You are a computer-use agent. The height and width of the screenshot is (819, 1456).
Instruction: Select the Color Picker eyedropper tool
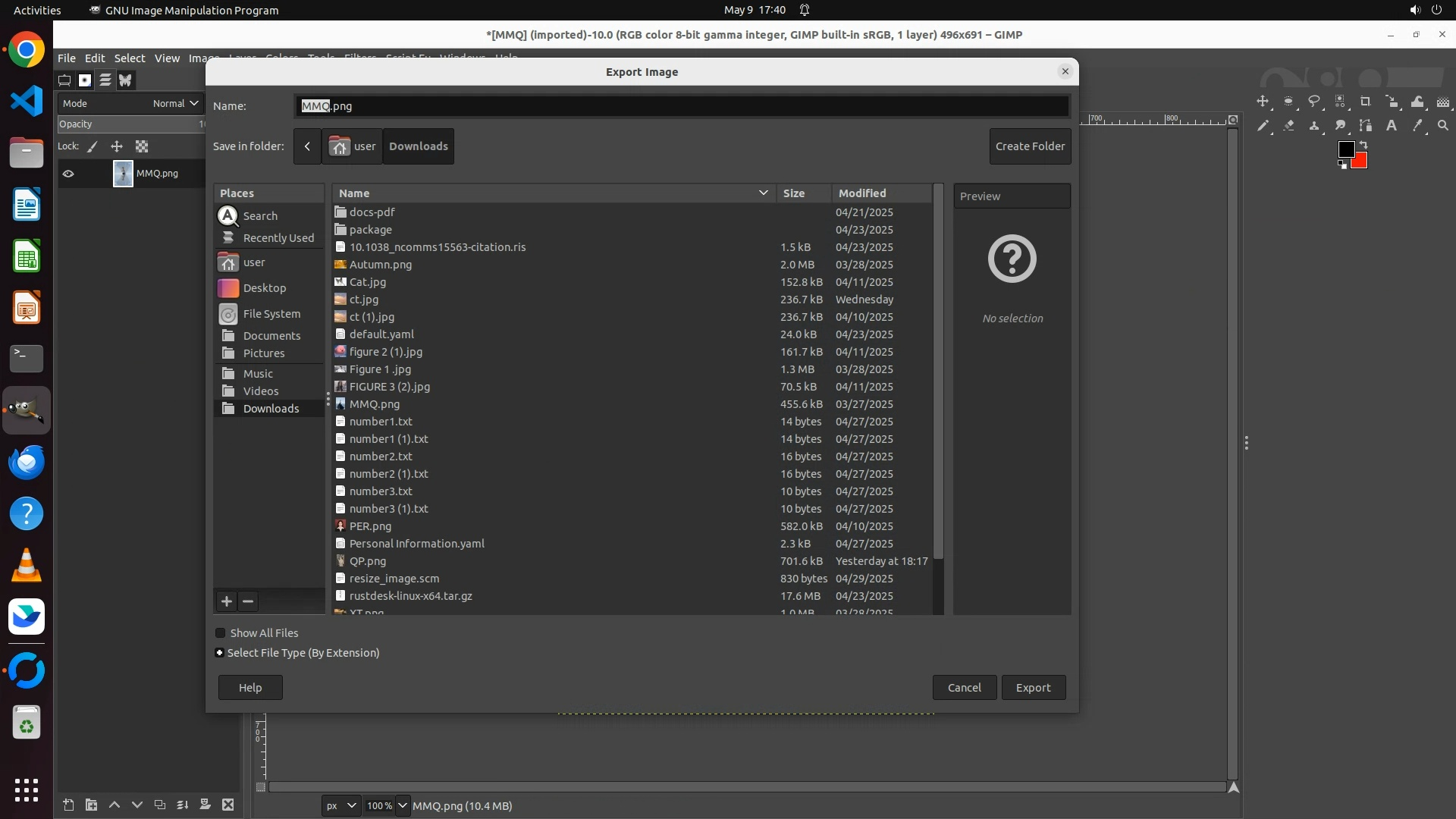[x=1417, y=126]
